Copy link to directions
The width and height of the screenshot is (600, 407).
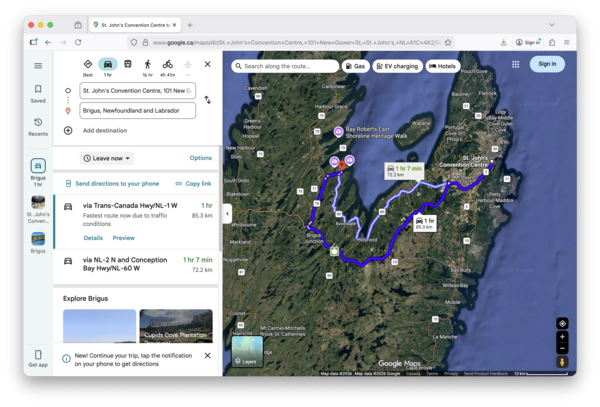[x=193, y=184]
